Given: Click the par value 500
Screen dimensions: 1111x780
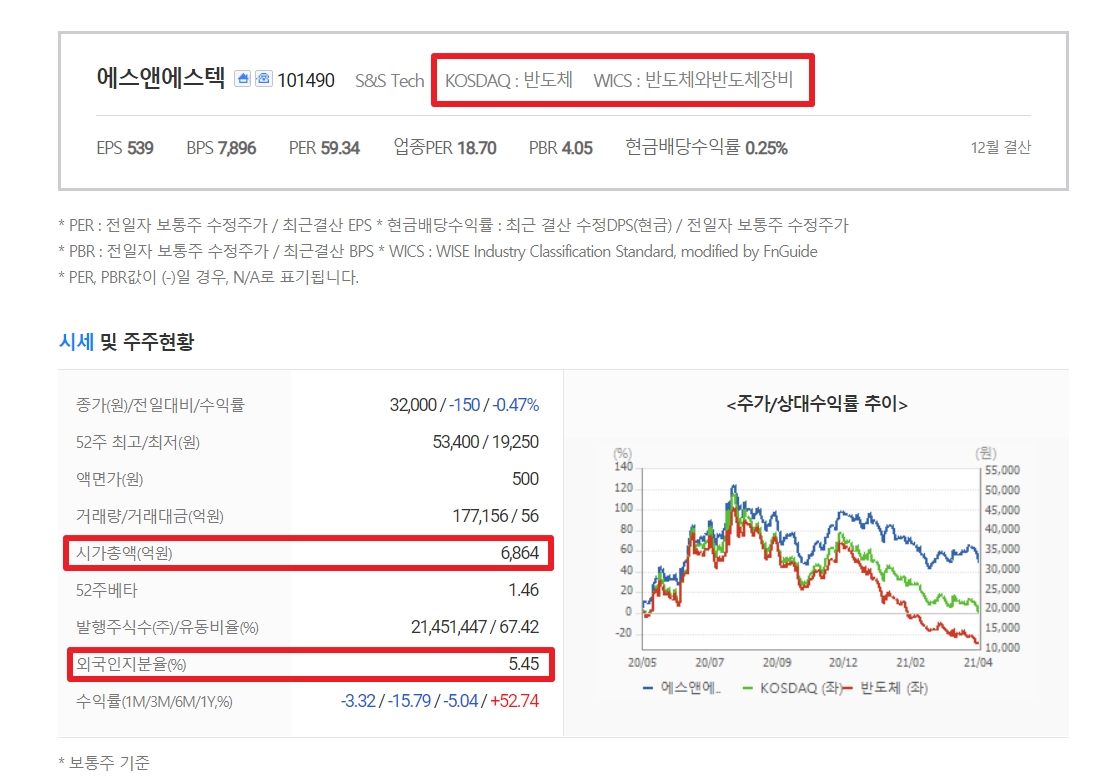Looking at the screenshot, I should (526, 479).
